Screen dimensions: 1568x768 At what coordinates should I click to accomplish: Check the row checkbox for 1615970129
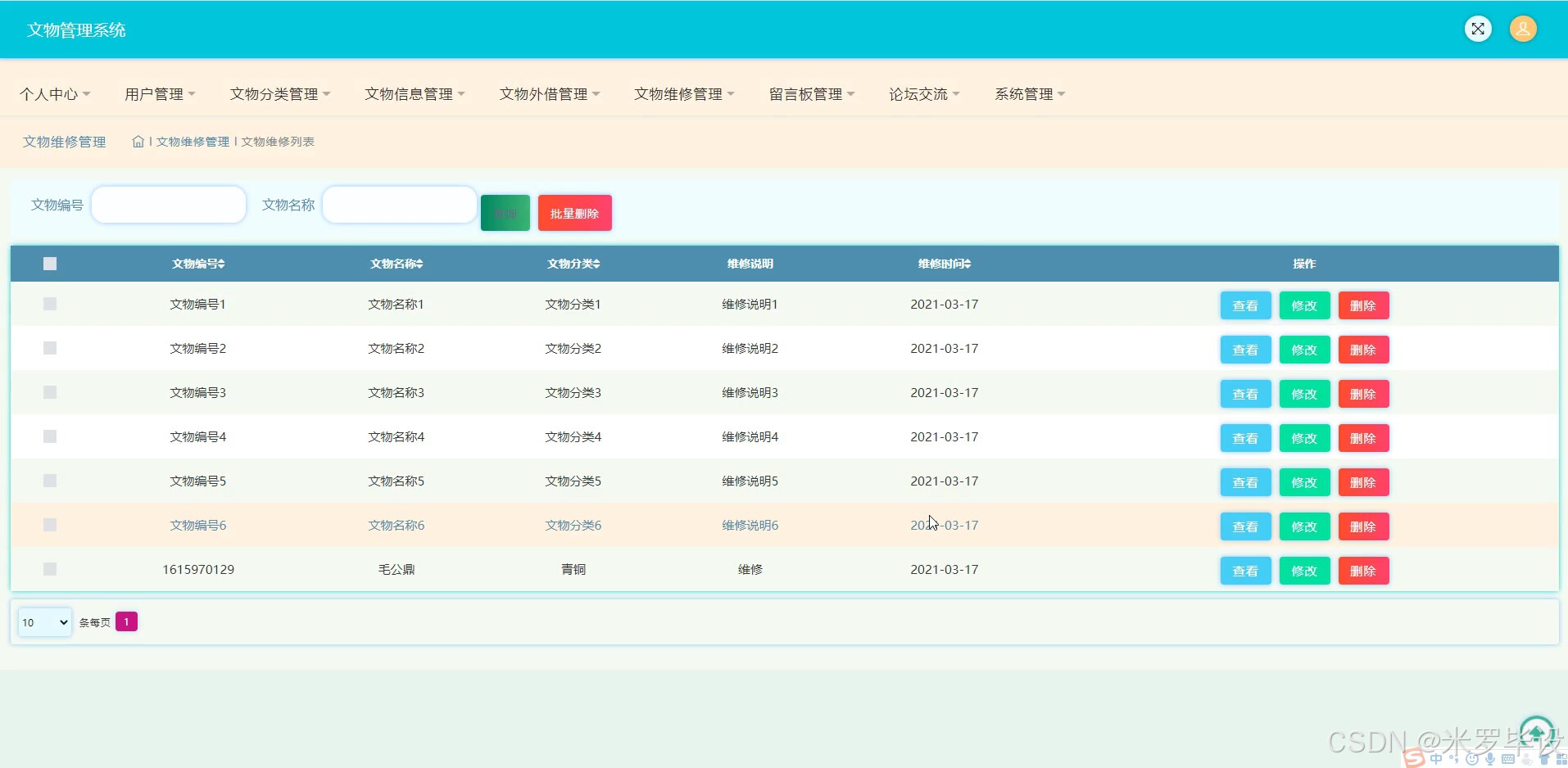[x=50, y=569]
